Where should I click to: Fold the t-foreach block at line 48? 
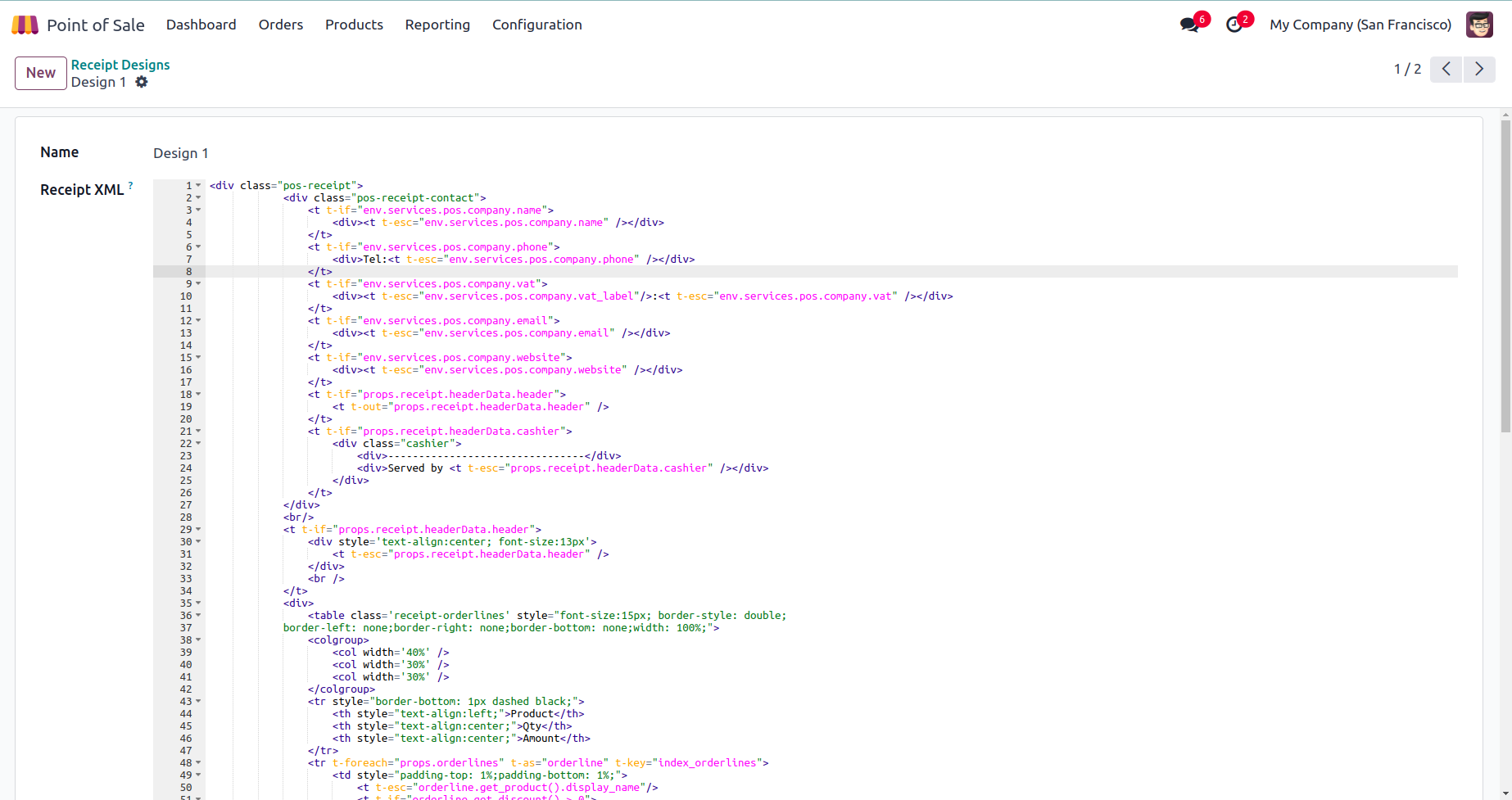[198, 763]
